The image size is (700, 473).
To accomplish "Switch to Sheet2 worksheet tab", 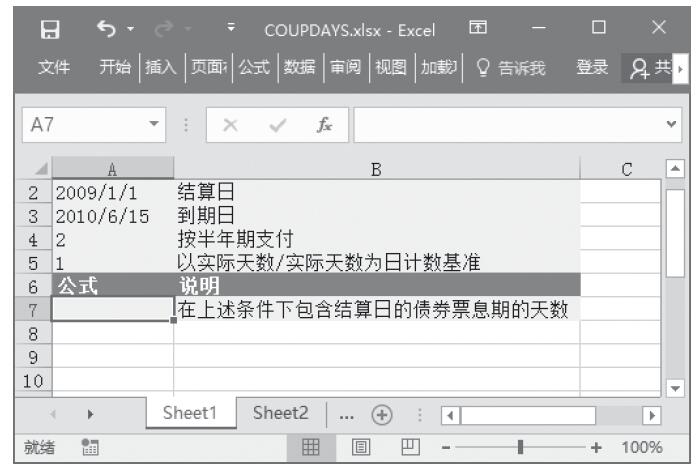I will click(x=280, y=412).
